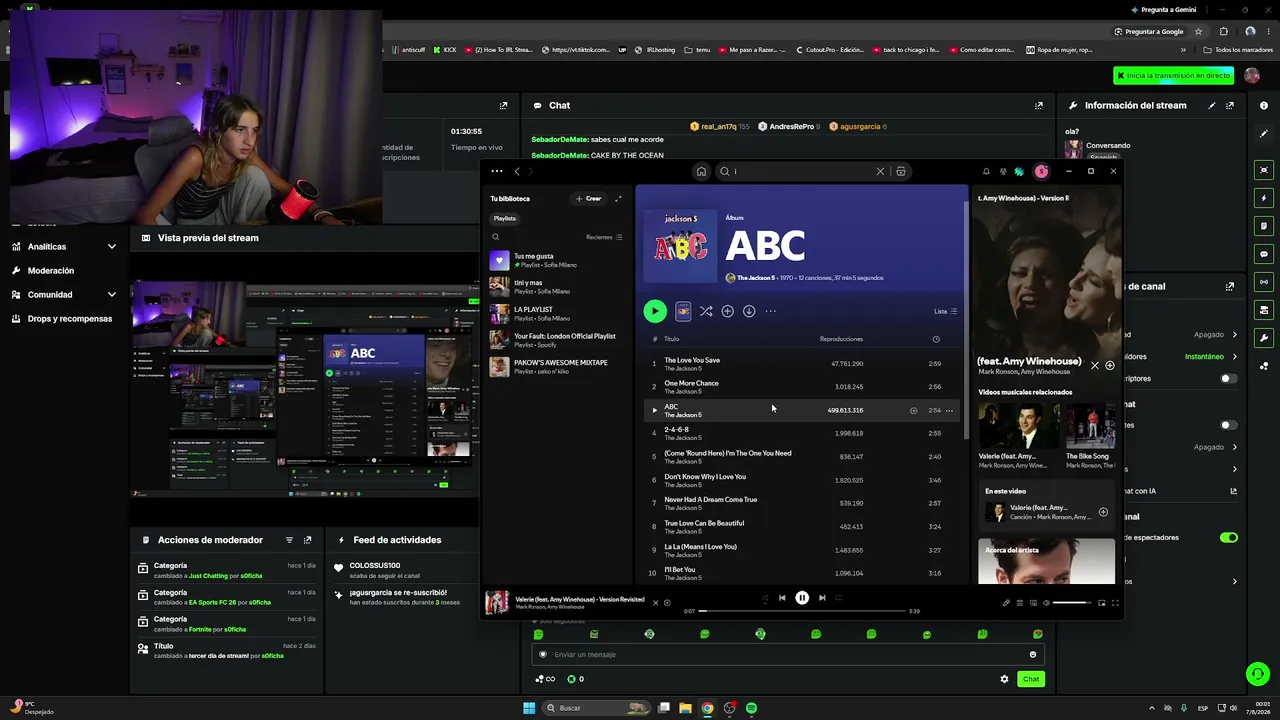Select the Playlists filter chip
Screen dimensions: 1280x720
pyautogui.click(x=505, y=218)
